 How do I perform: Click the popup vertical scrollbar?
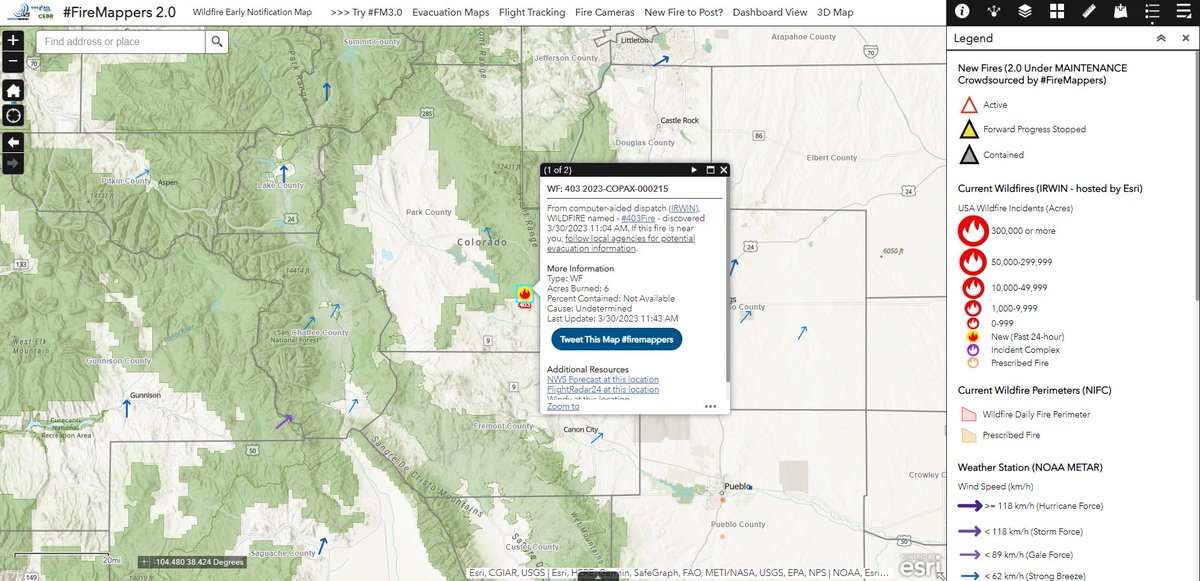[728, 280]
